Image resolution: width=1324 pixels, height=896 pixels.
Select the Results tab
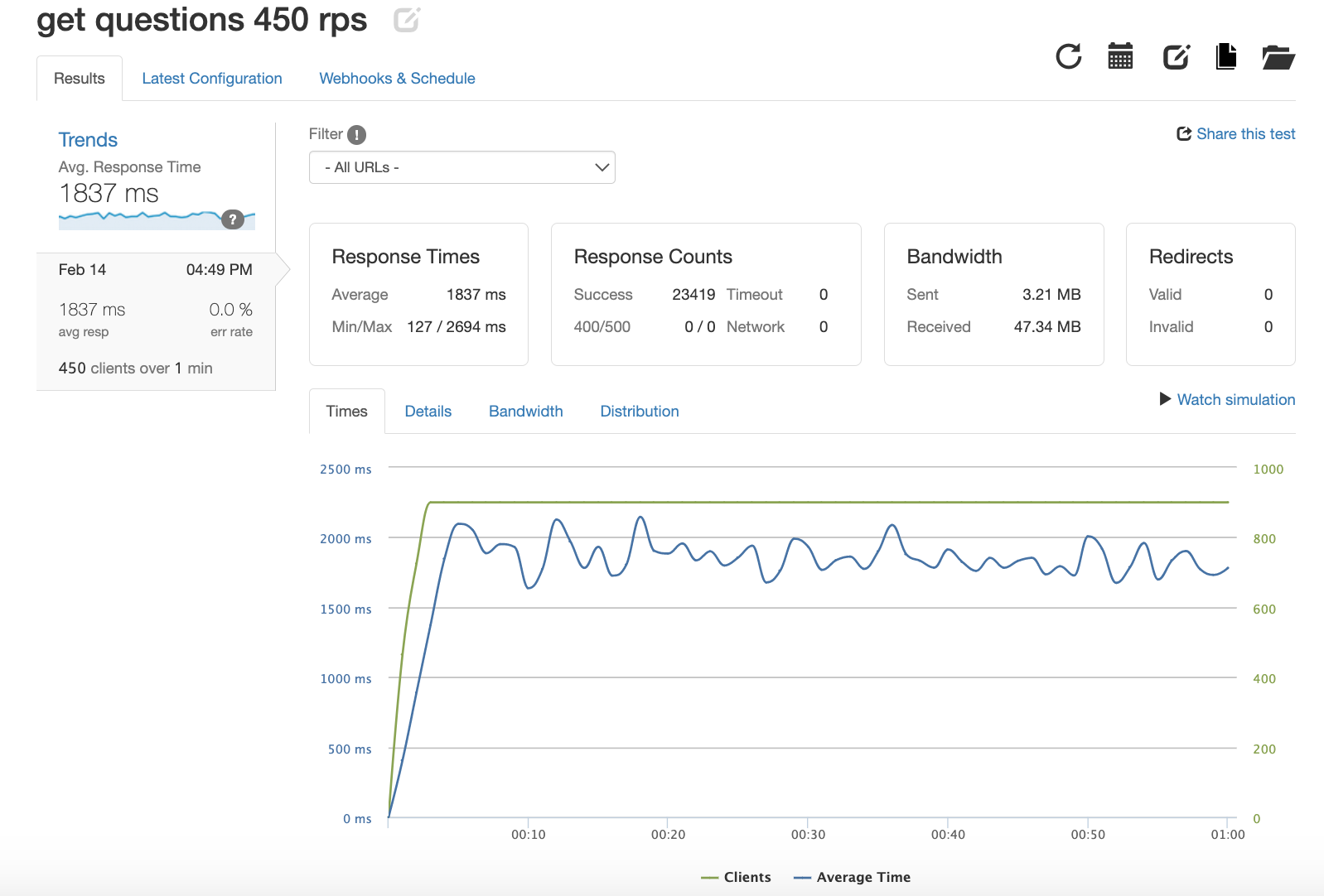point(80,79)
